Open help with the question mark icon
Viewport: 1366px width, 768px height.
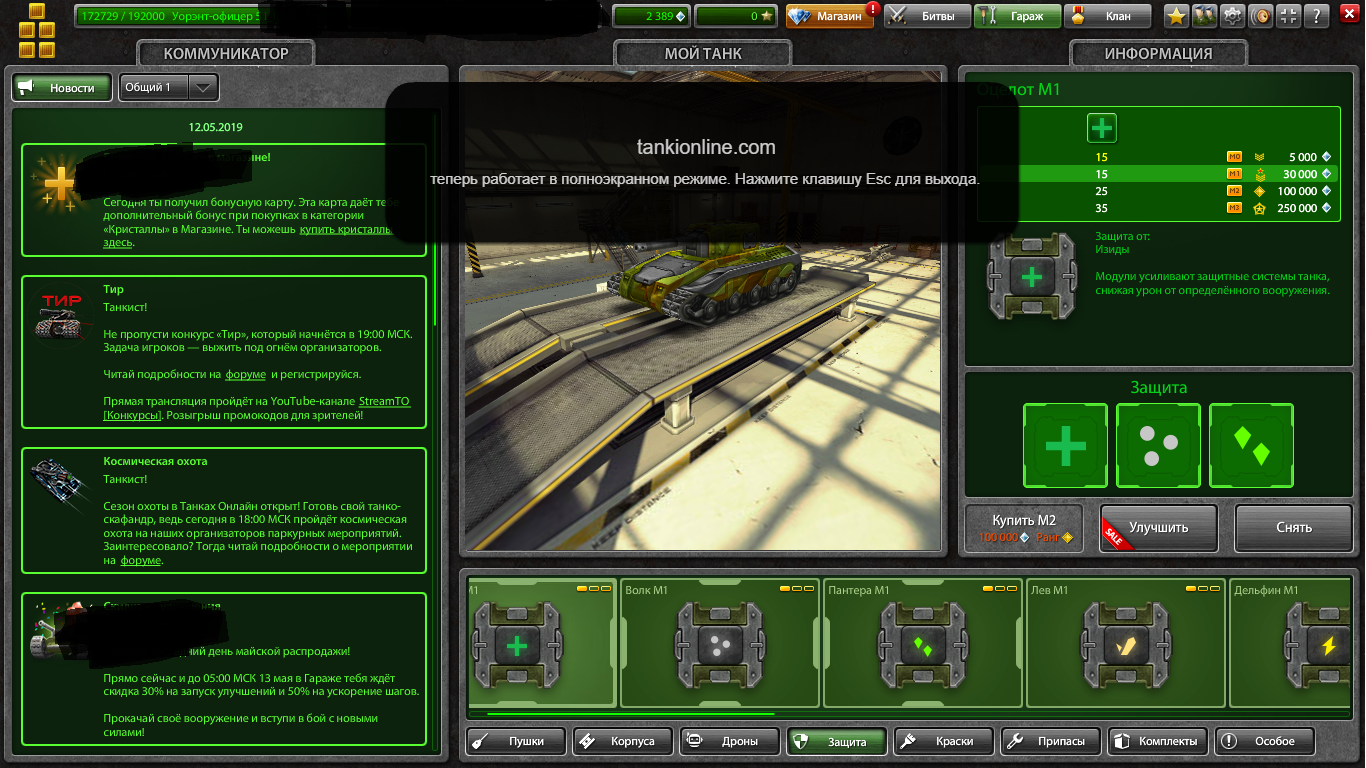point(1318,16)
